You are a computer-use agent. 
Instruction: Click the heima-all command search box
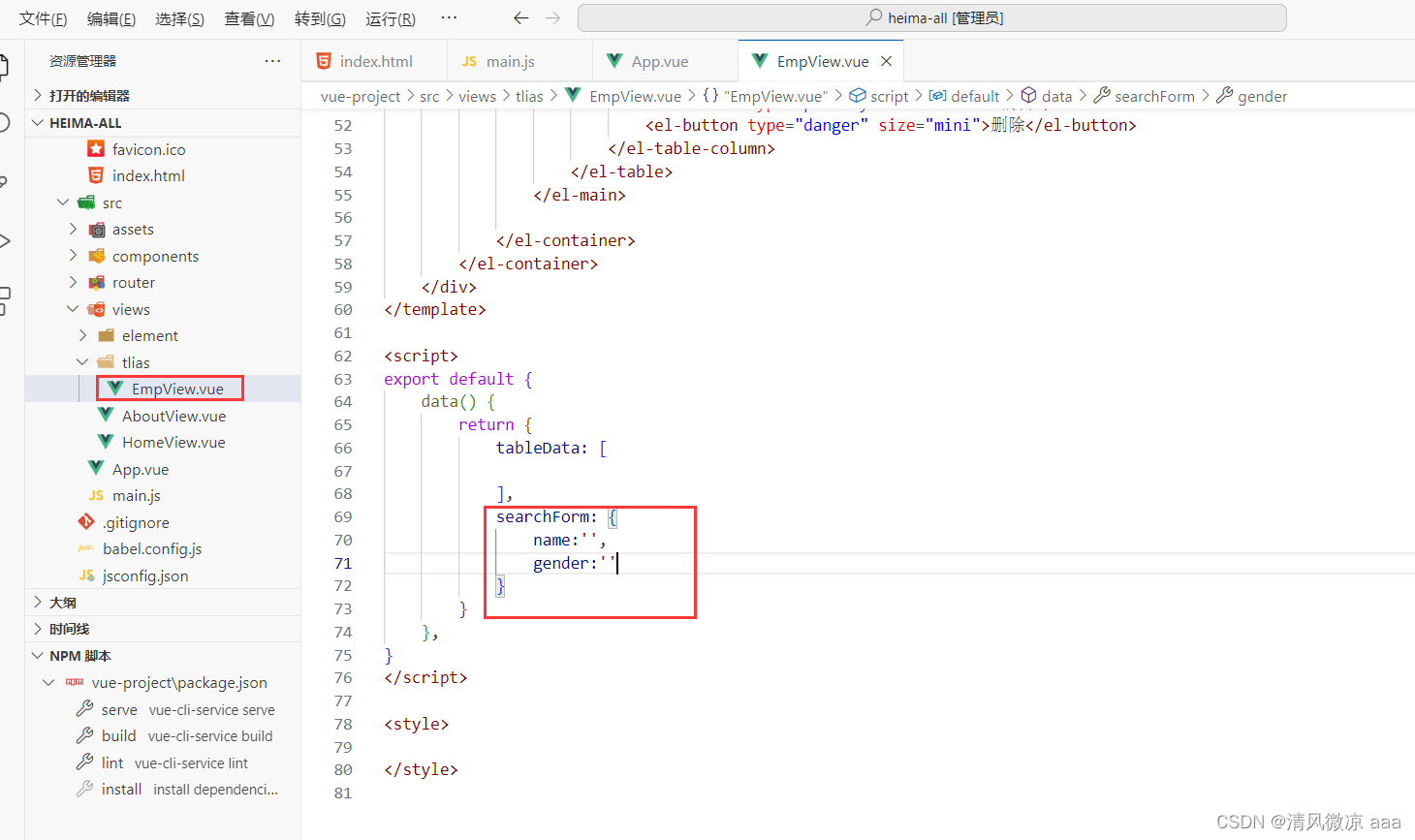tap(932, 17)
